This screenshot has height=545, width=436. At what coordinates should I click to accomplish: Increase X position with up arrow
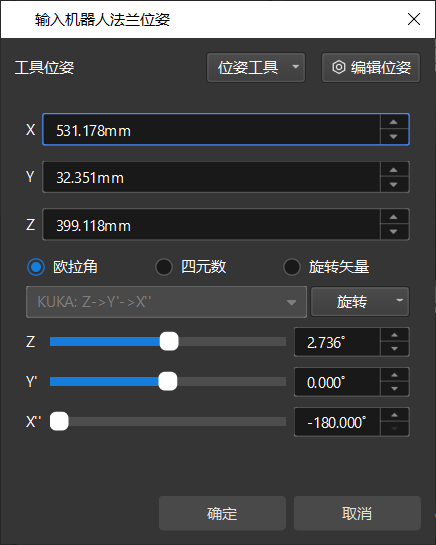pyautogui.click(x=394, y=122)
